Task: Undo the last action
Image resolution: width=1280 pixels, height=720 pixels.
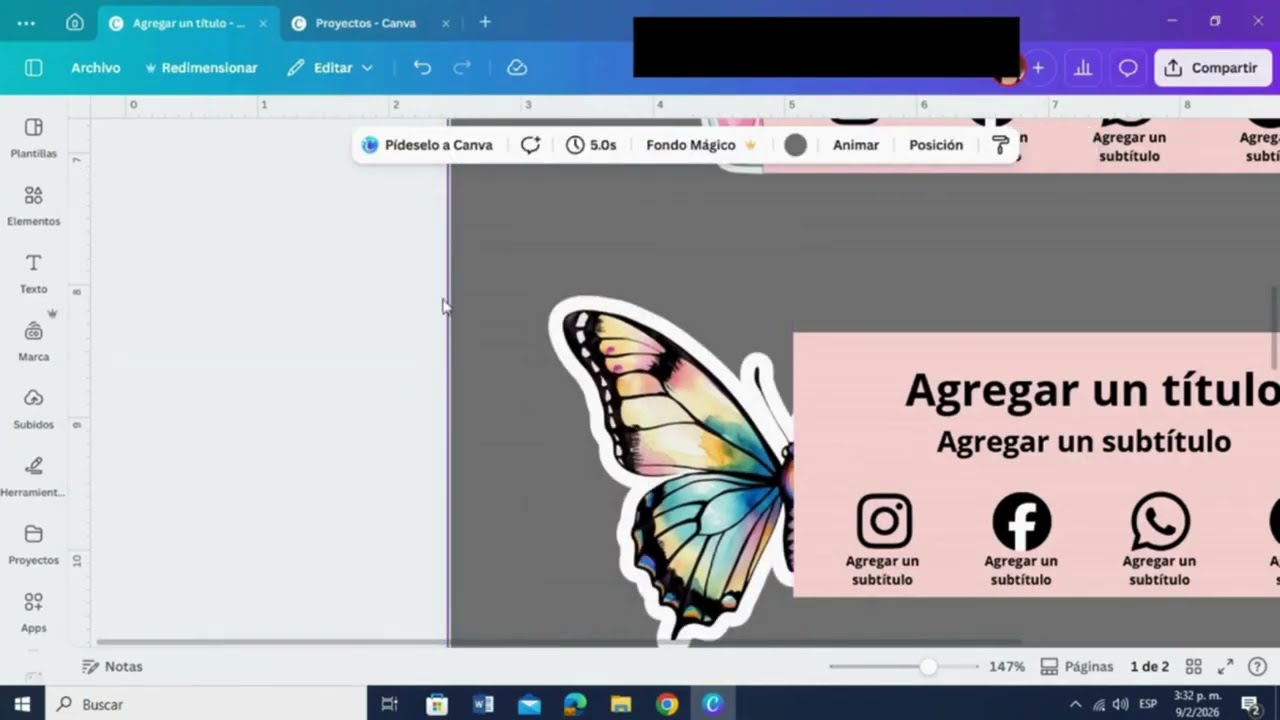Action: point(422,67)
